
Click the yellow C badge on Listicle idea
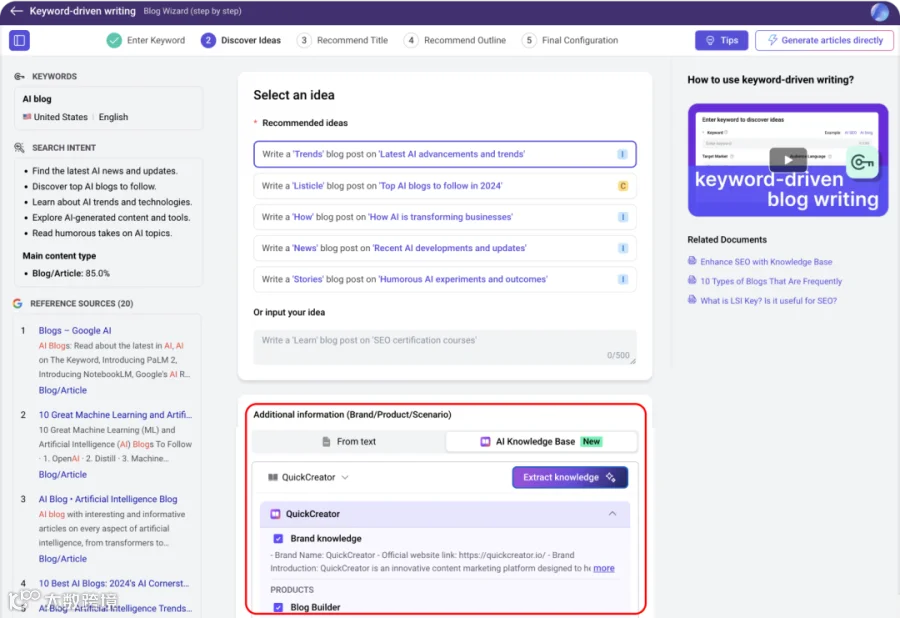pyautogui.click(x=622, y=186)
